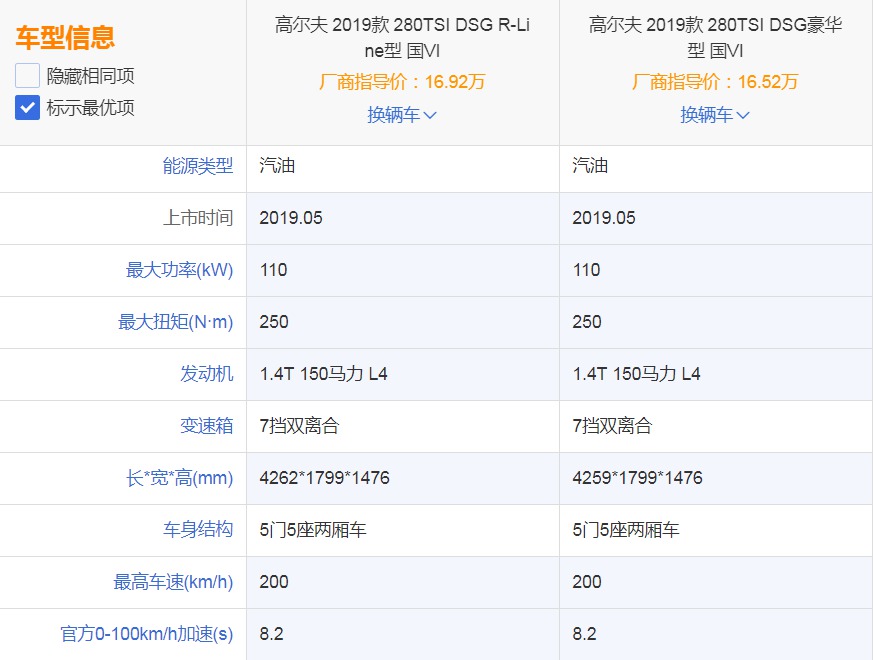Click the 16.52万 manufacturer guide price

(x=715, y=82)
